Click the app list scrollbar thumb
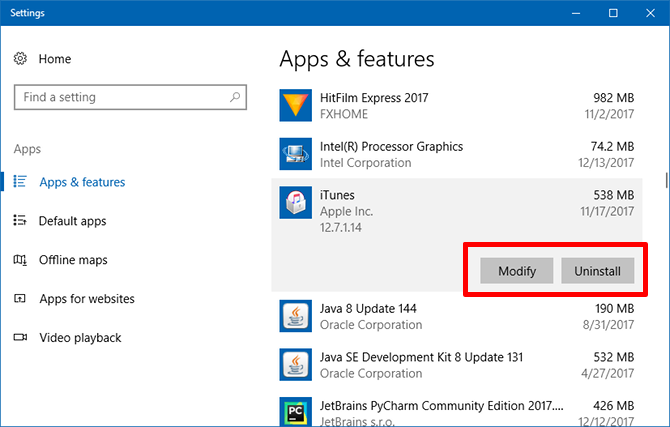Screen dimensions: 670x427 tap(666, 180)
